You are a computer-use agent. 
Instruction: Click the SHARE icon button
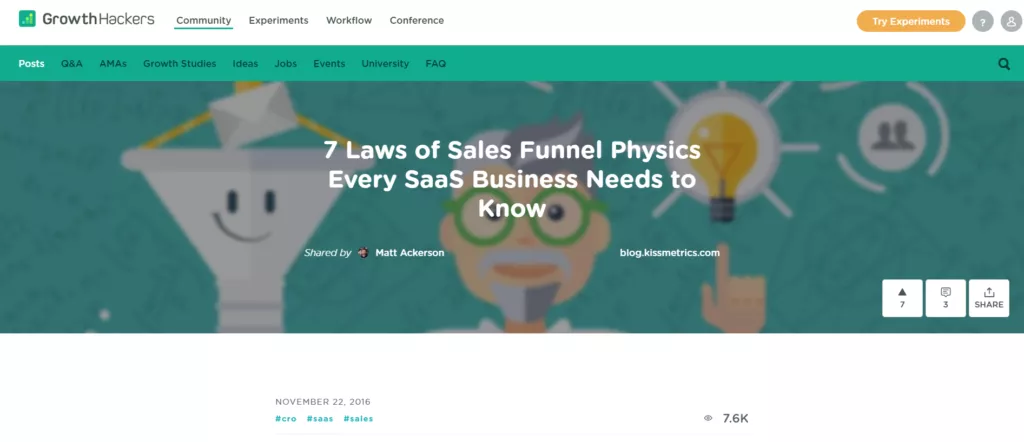click(x=989, y=298)
